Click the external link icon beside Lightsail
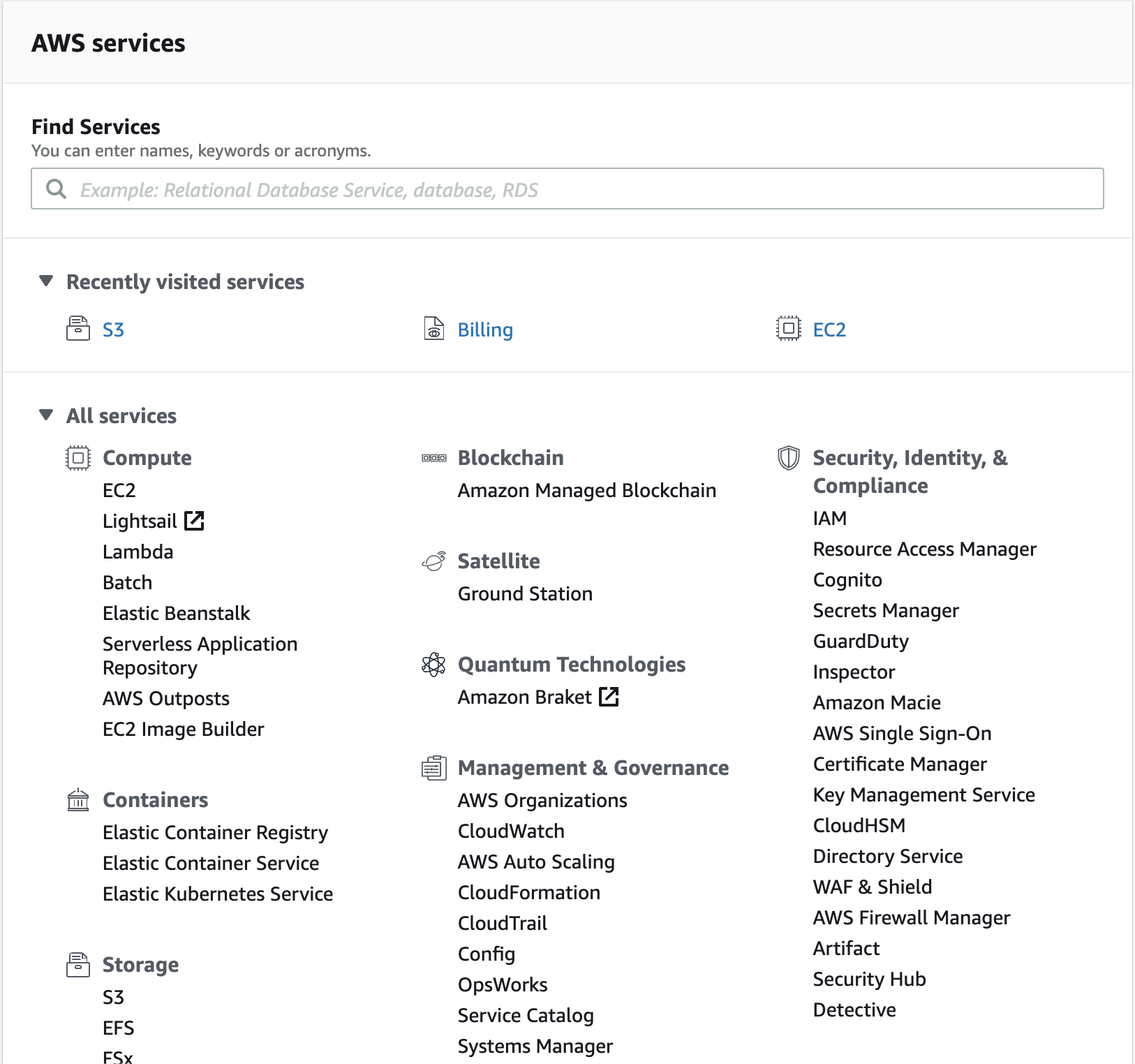Viewport: 1135px width, 1064px height. pyautogui.click(x=194, y=521)
